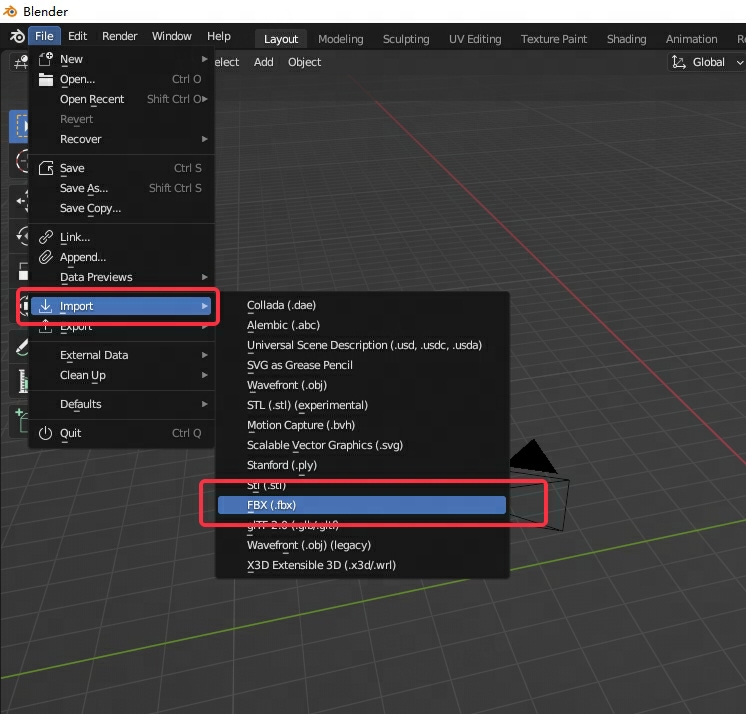Click the chain icon beside Link...
This screenshot has width=746, height=714.
click(x=45, y=237)
